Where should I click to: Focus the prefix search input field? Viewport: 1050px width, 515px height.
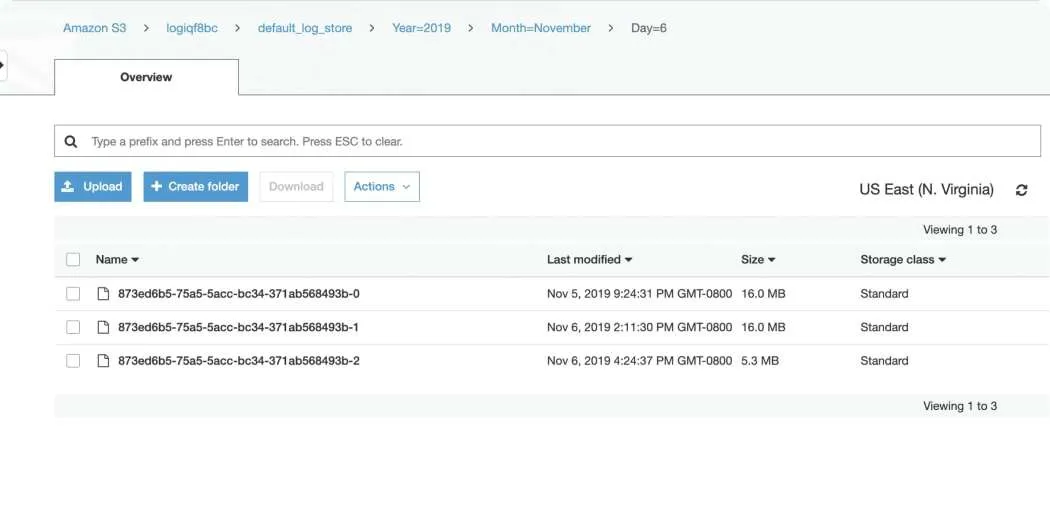pyautogui.click(x=547, y=141)
